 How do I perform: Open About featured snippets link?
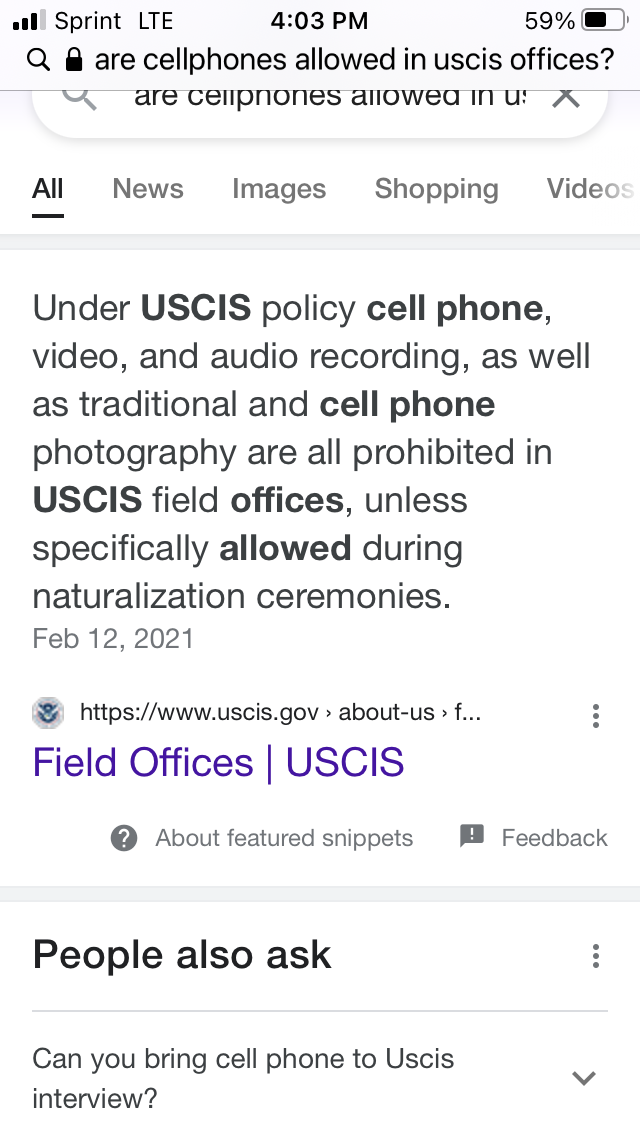(284, 838)
